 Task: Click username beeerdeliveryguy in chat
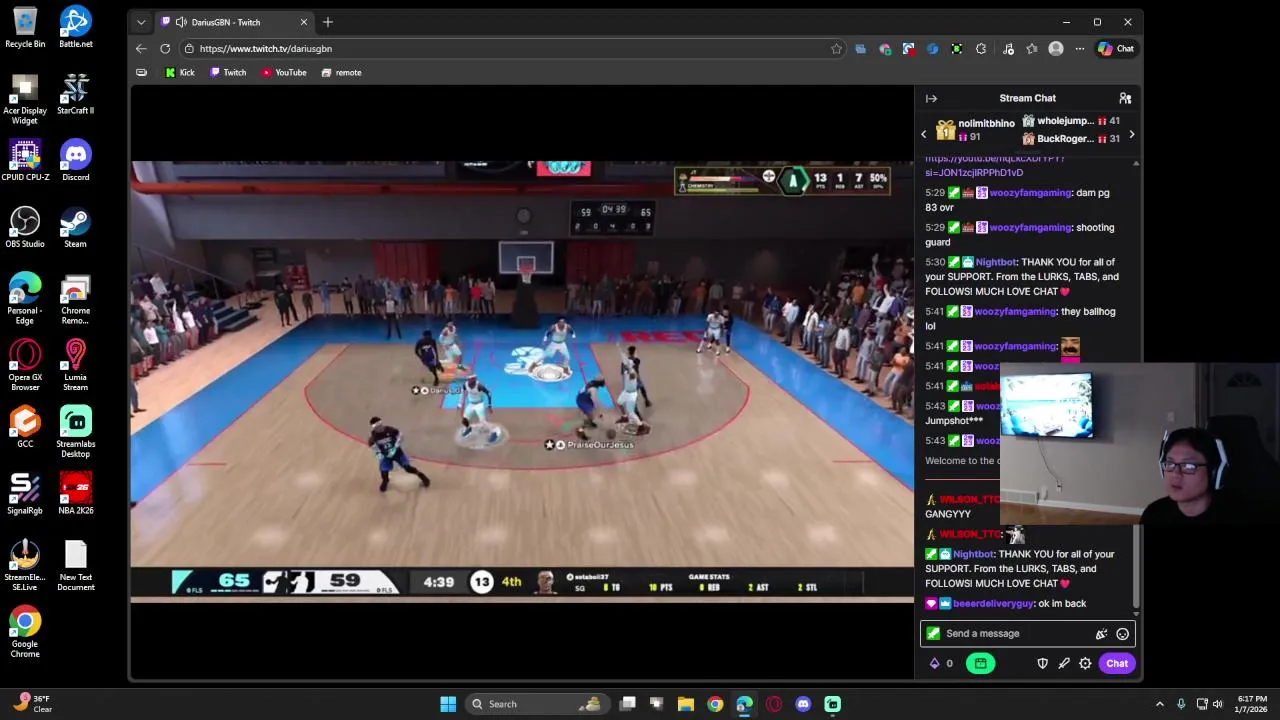point(993,604)
